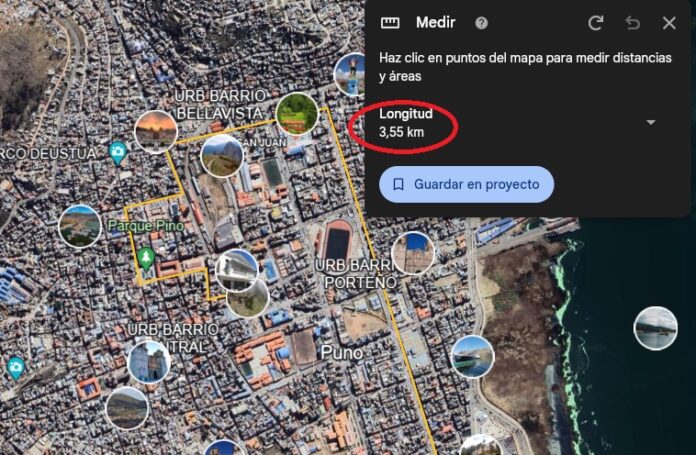Open the lake photo thumbnail on the water
The height and width of the screenshot is (455, 696).
pos(656,328)
